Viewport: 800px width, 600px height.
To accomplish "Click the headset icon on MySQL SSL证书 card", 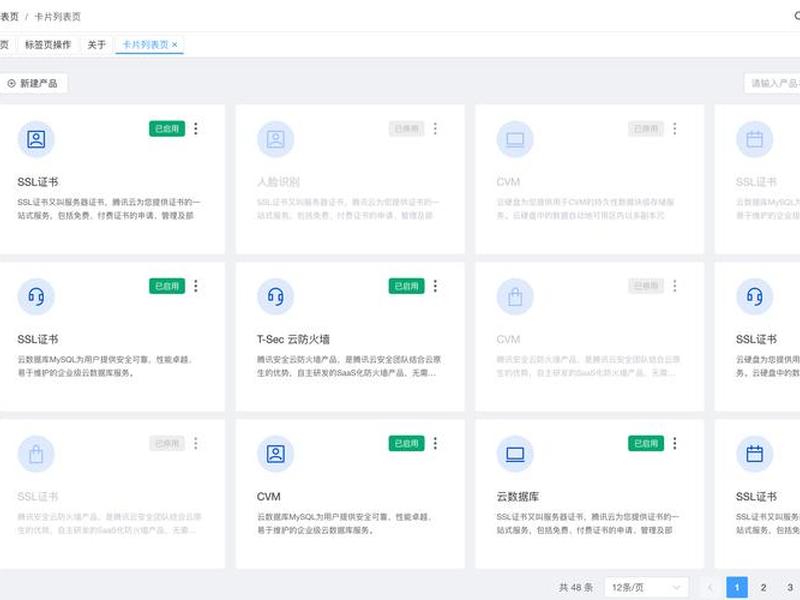I will [36, 296].
